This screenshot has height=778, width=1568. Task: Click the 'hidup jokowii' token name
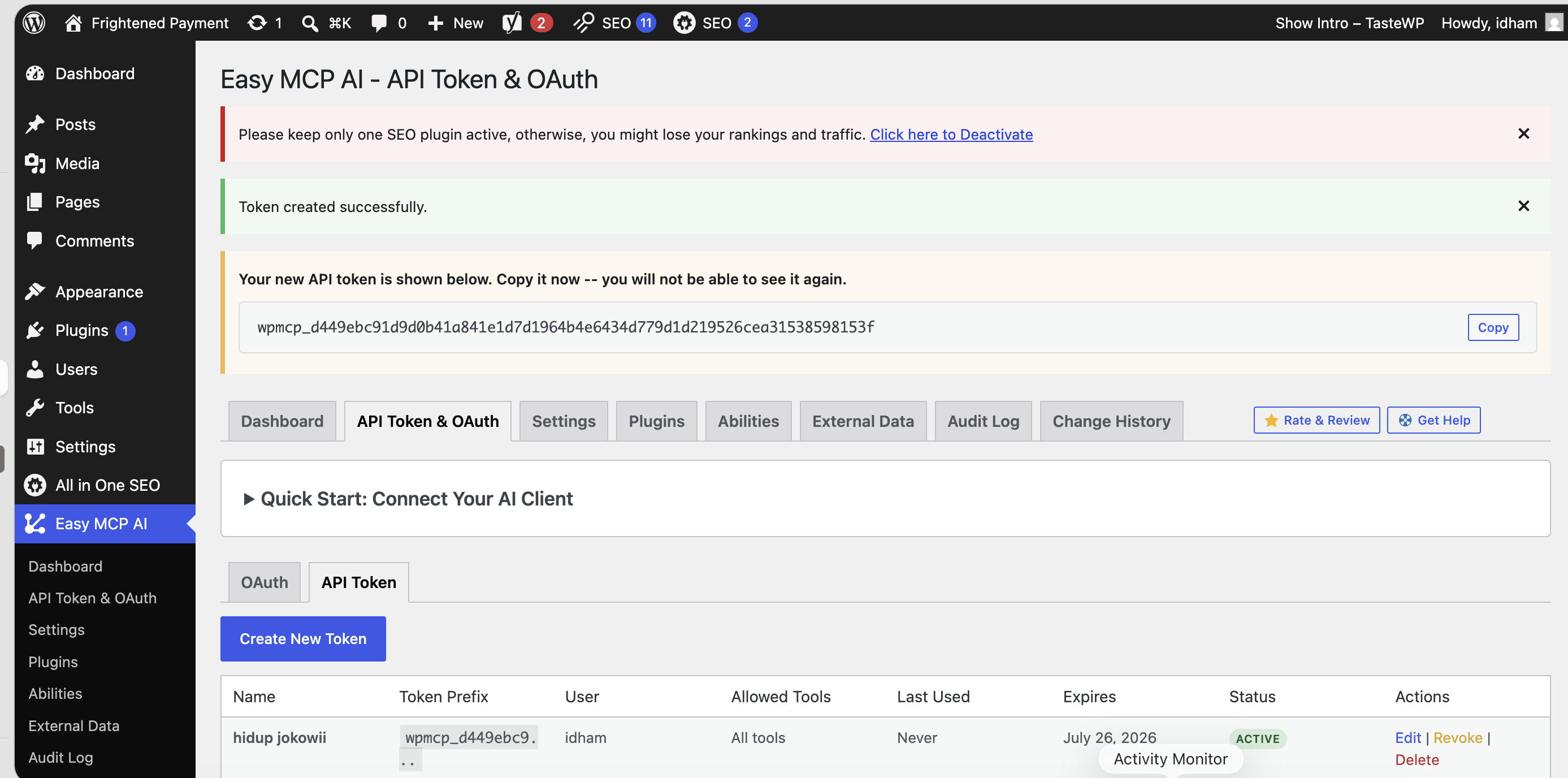(279, 737)
